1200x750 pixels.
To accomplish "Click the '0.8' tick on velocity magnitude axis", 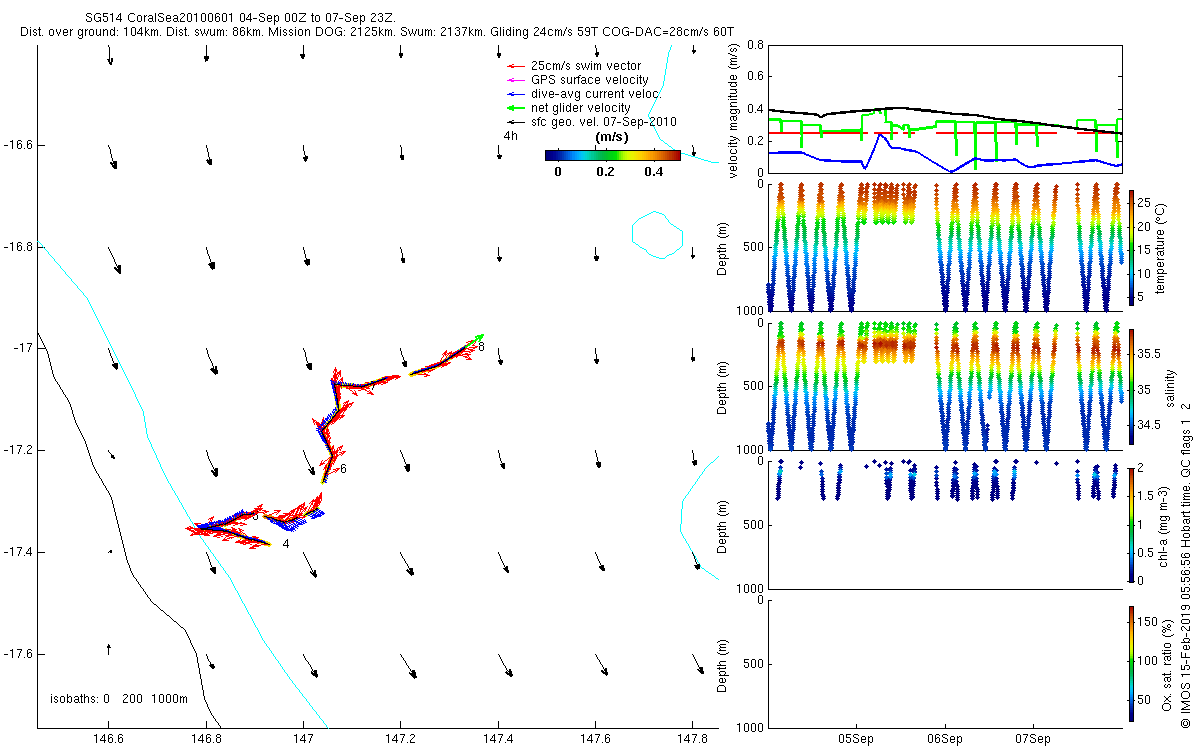I will click(755, 46).
